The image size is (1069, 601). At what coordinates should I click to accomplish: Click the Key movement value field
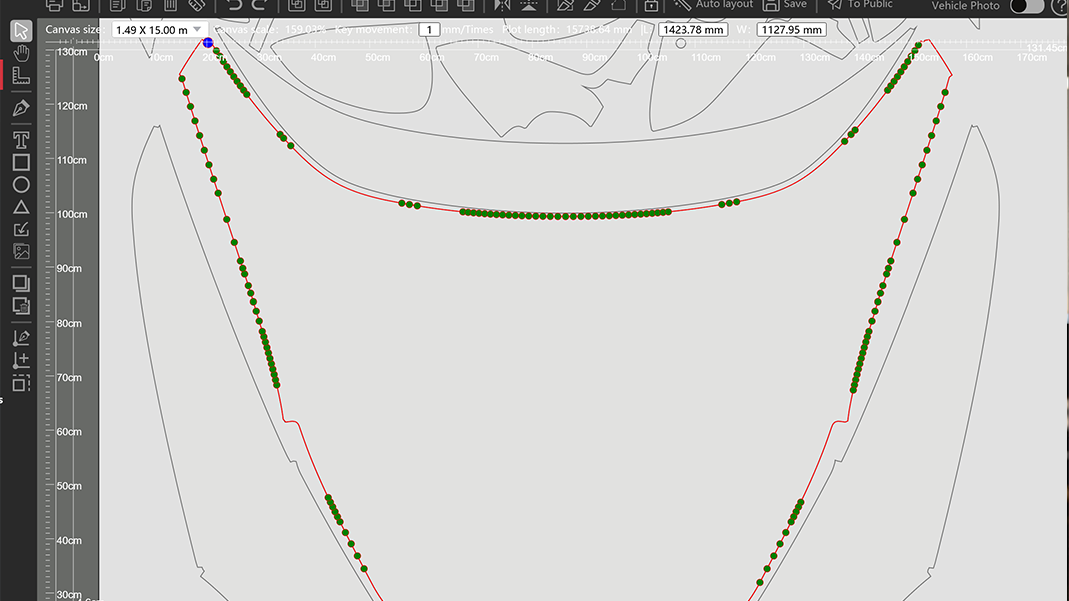[x=429, y=30]
